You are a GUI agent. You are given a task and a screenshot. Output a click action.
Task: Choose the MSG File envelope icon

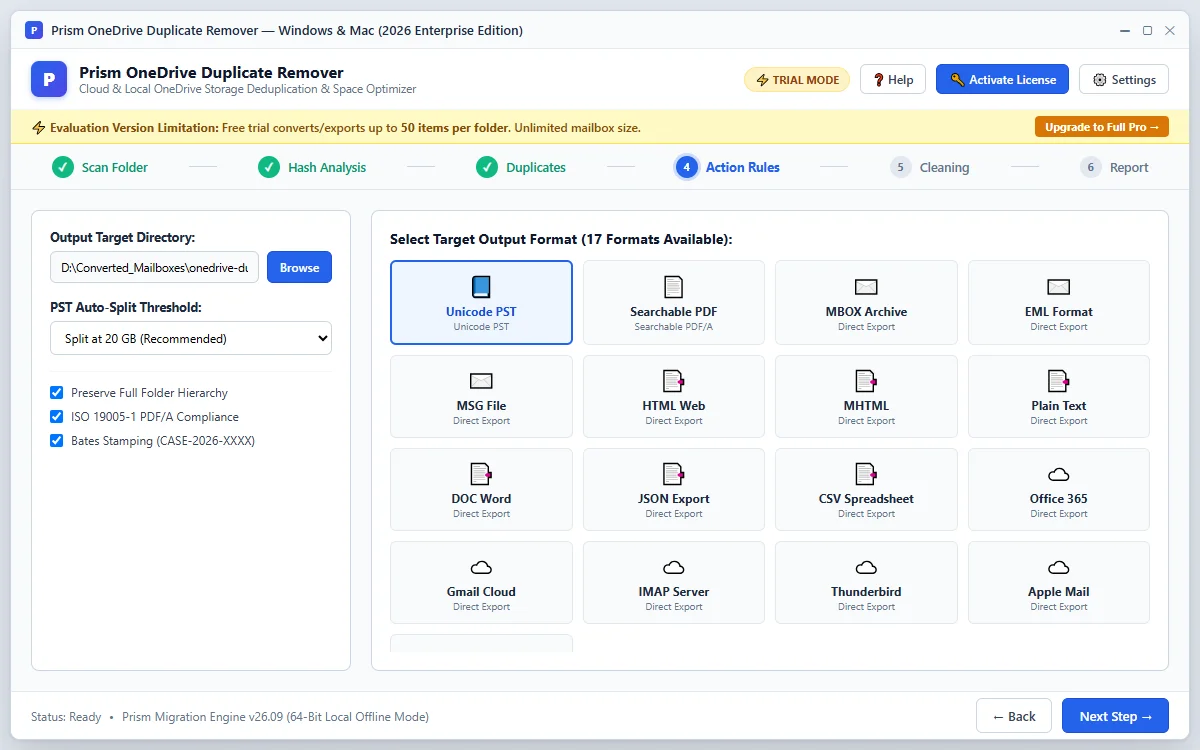[481, 381]
